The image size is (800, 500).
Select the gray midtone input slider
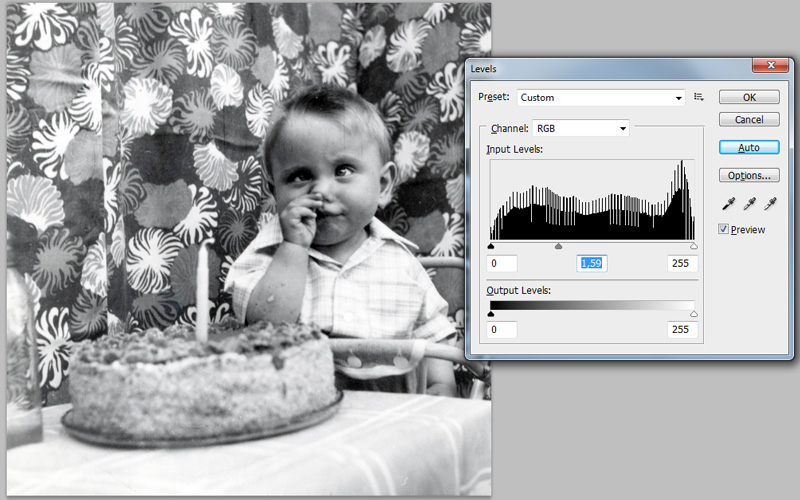click(x=558, y=246)
